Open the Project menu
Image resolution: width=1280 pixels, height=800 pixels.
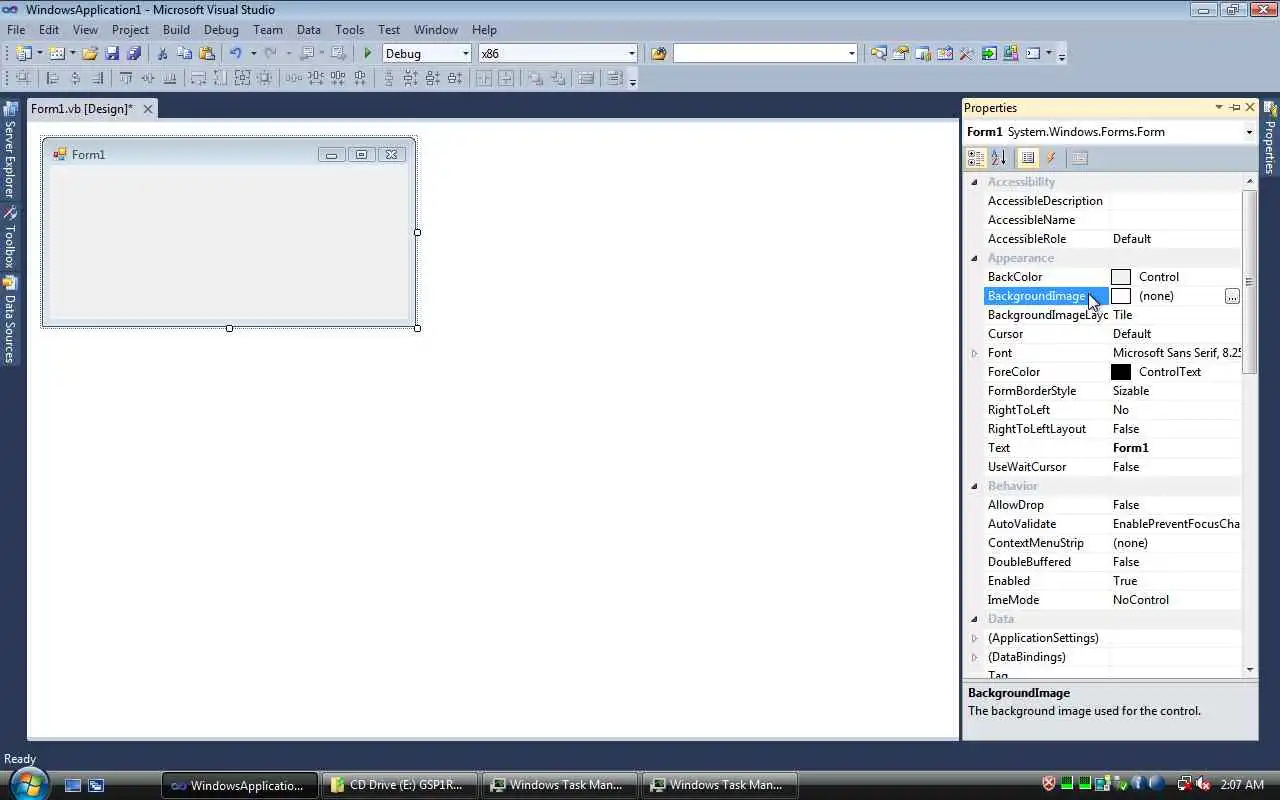(x=130, y=30)
